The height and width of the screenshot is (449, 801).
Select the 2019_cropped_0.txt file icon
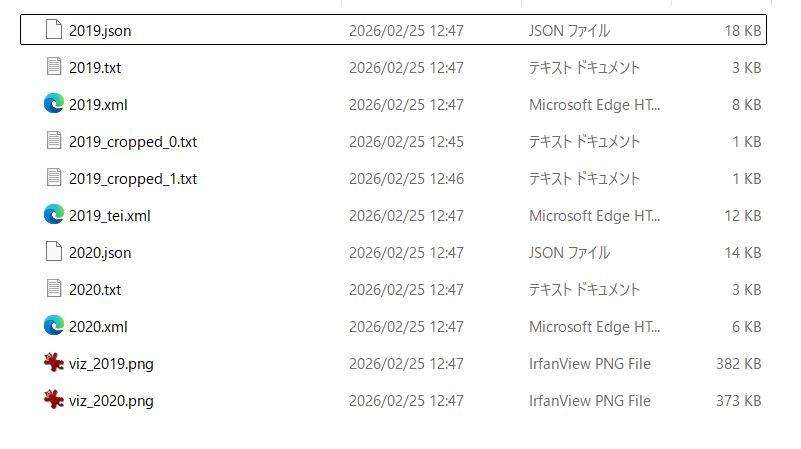(x=54, y=141)
